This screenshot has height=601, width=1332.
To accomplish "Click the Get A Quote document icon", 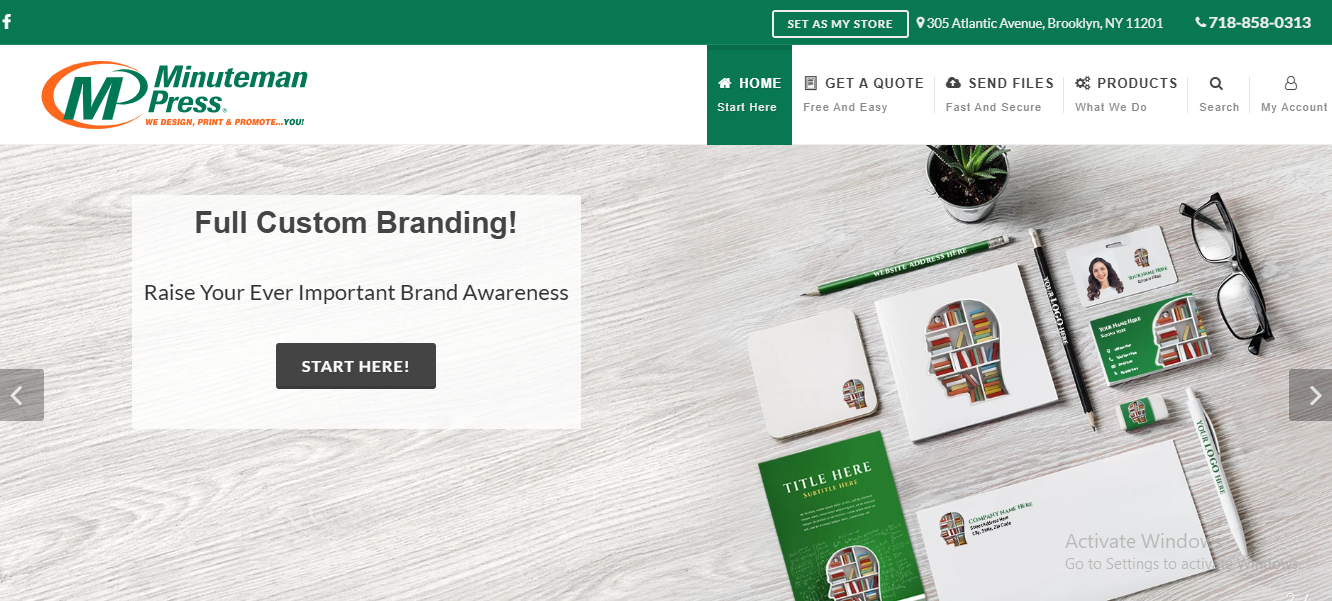I will pos(811,83).
